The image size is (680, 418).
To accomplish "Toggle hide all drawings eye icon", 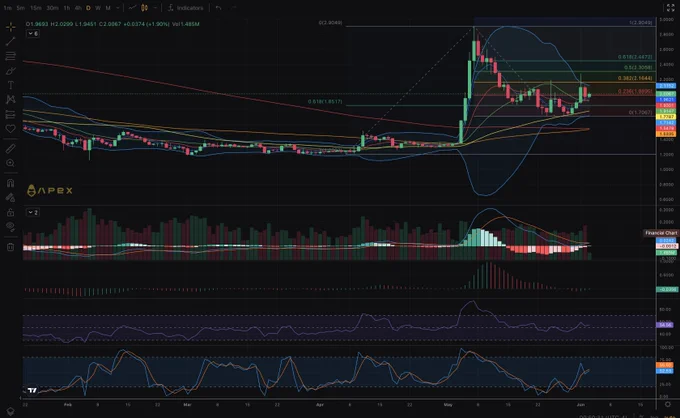I will click(11, 226).
